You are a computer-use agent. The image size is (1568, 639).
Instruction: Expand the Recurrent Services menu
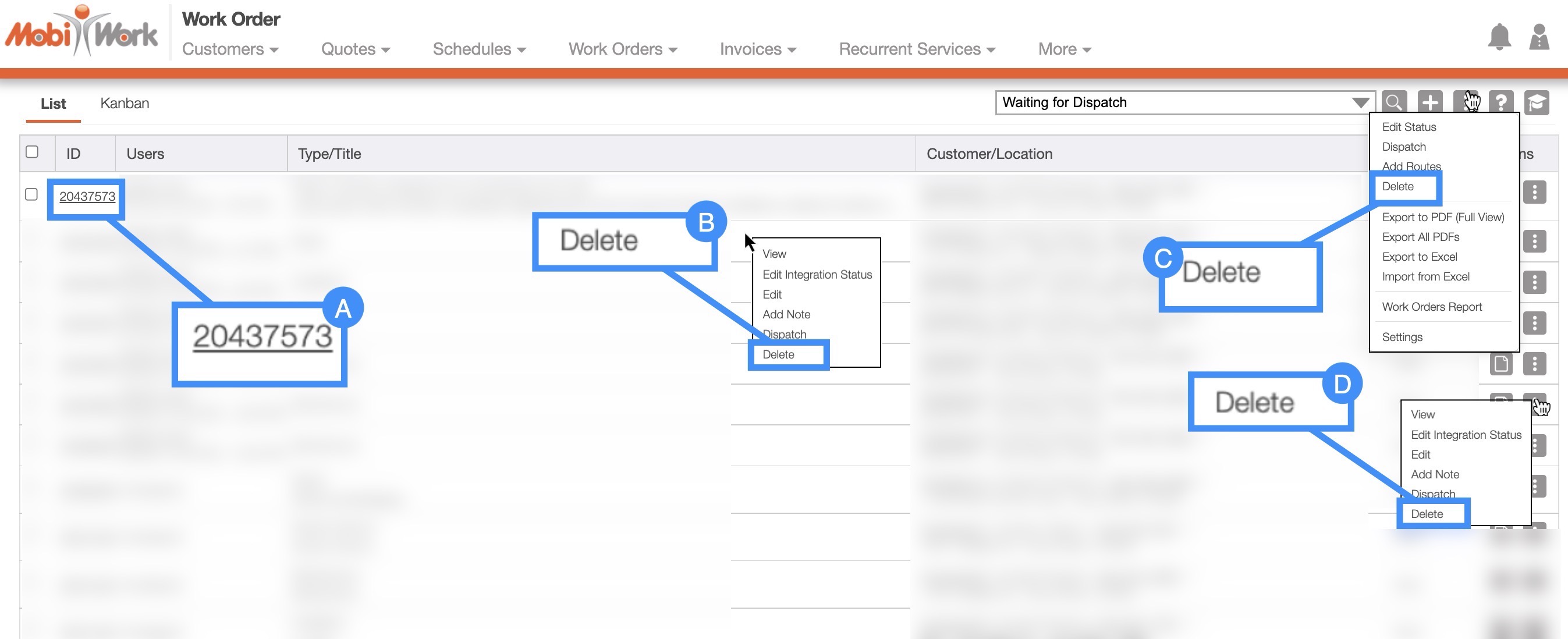pos(917,49)
